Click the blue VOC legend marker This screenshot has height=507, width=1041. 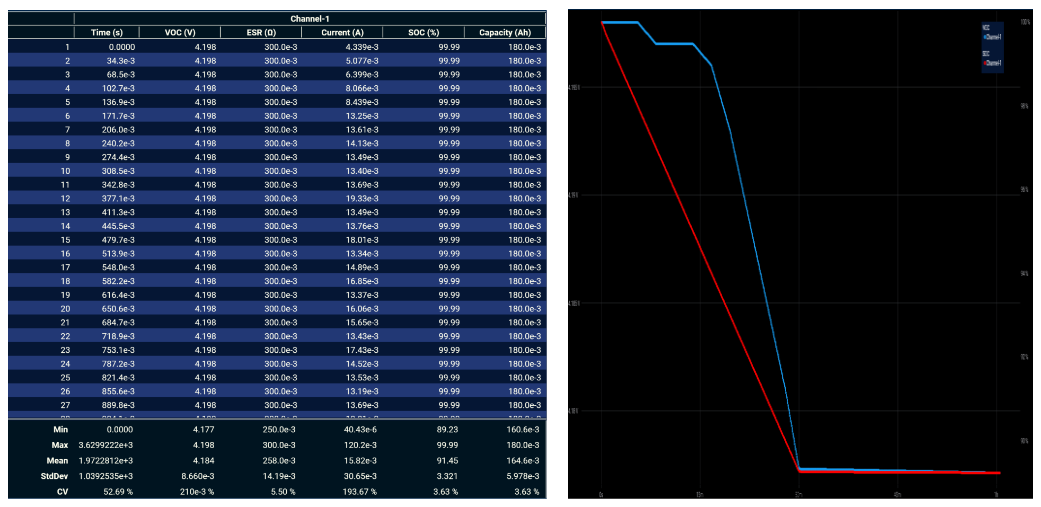click(x=984, y=36)
